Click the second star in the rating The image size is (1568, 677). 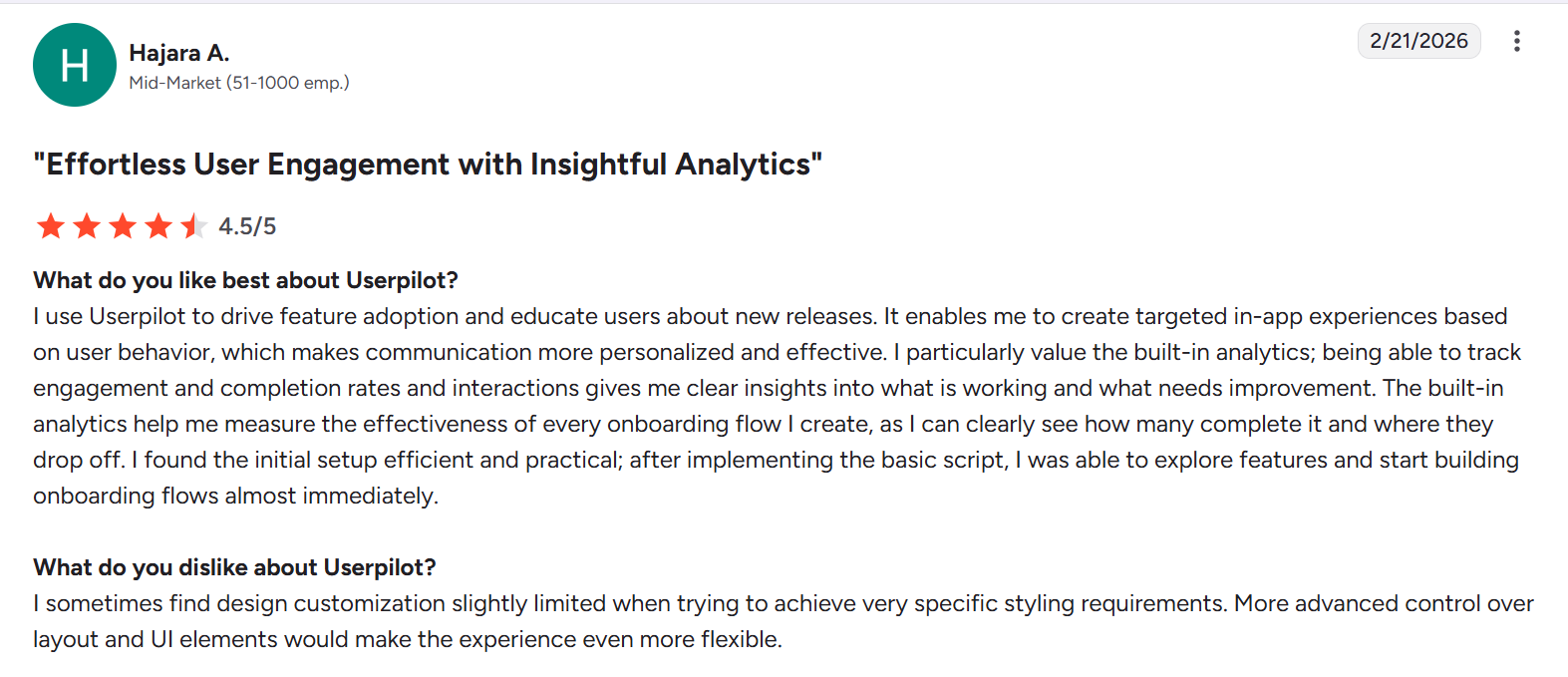point(87,225)
